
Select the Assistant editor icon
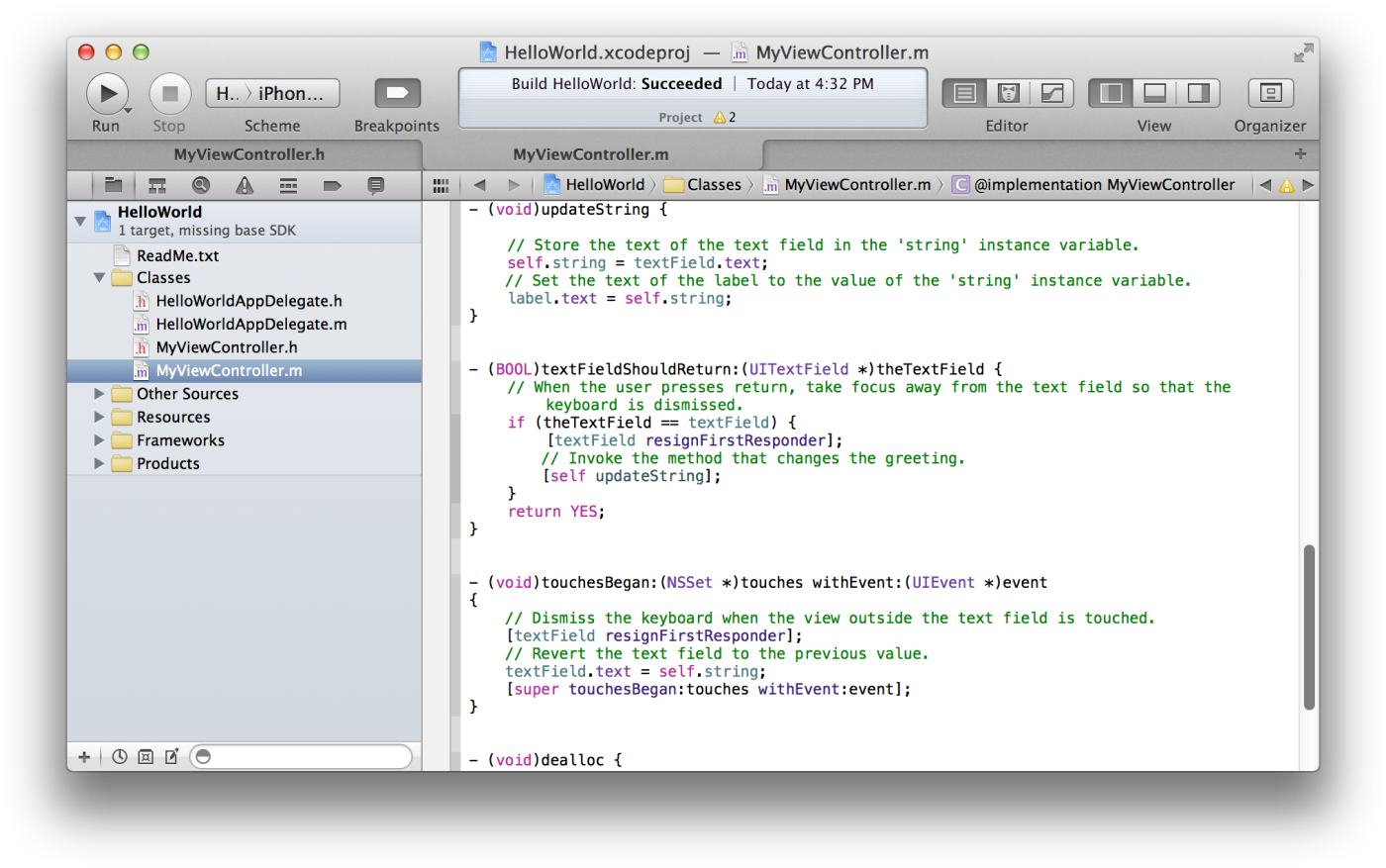click(1008, 93)
